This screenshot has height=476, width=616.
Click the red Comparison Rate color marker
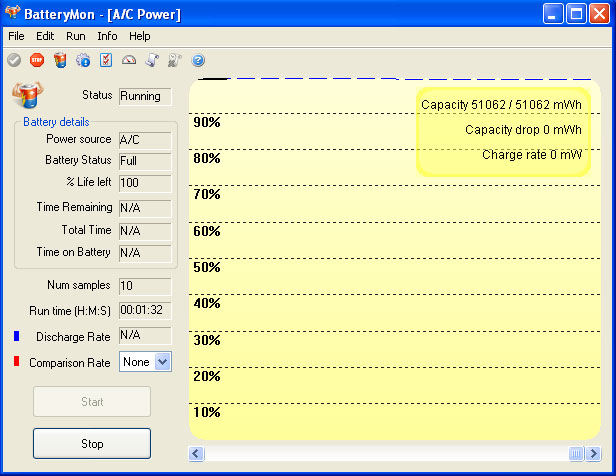click(x=16, y=361)
